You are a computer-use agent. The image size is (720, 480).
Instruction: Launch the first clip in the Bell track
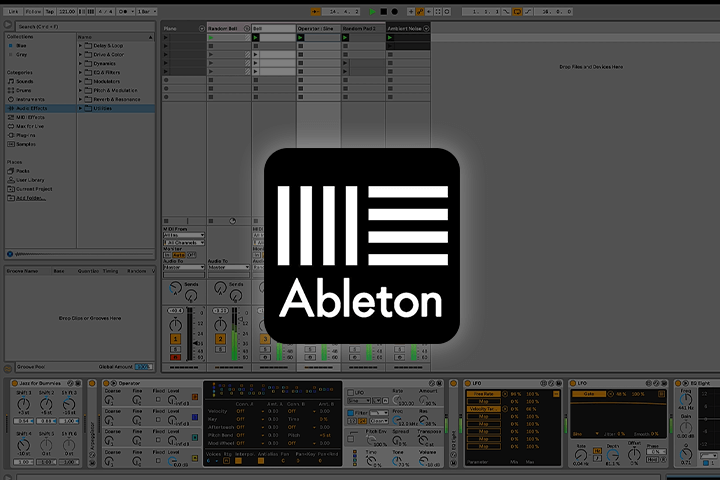point(256,38)
